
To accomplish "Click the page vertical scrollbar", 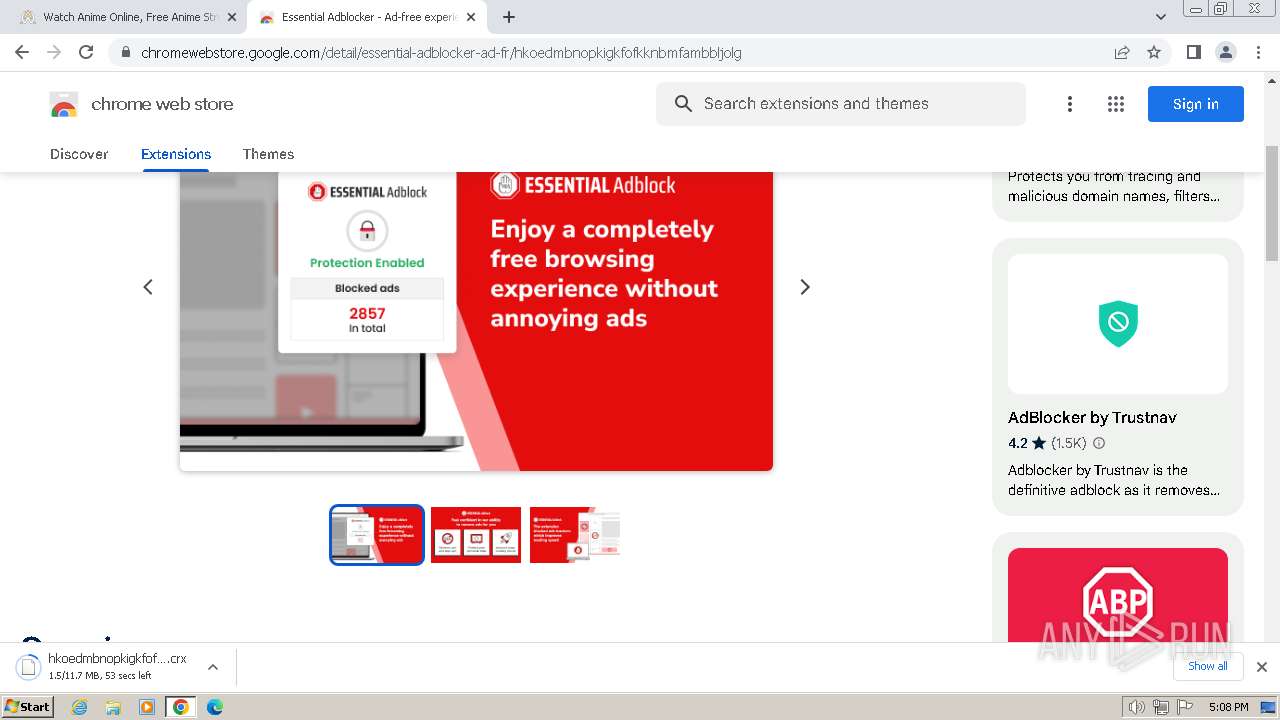I will pos(1272,204).
